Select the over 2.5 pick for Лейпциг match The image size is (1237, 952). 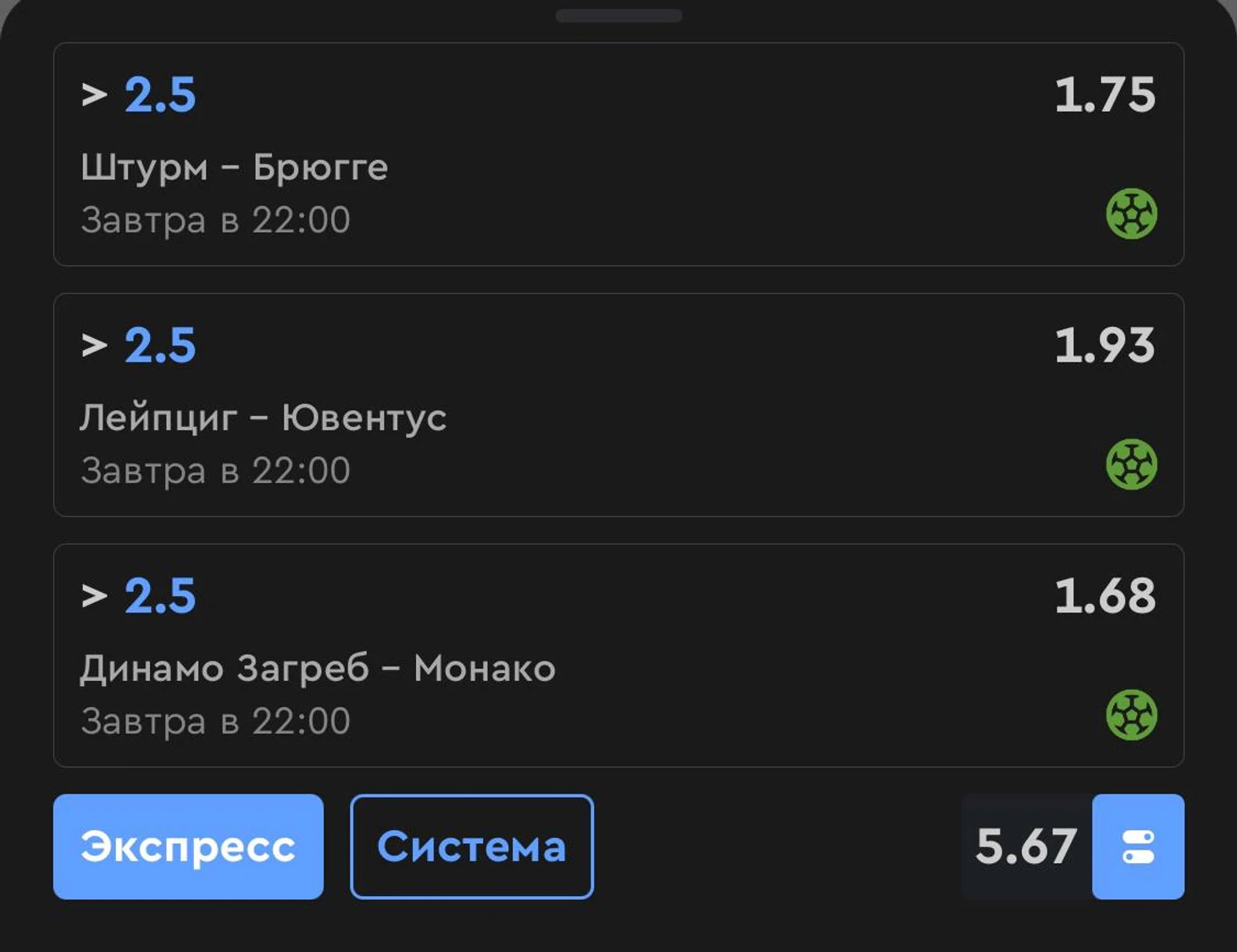[x=138, y=345]
